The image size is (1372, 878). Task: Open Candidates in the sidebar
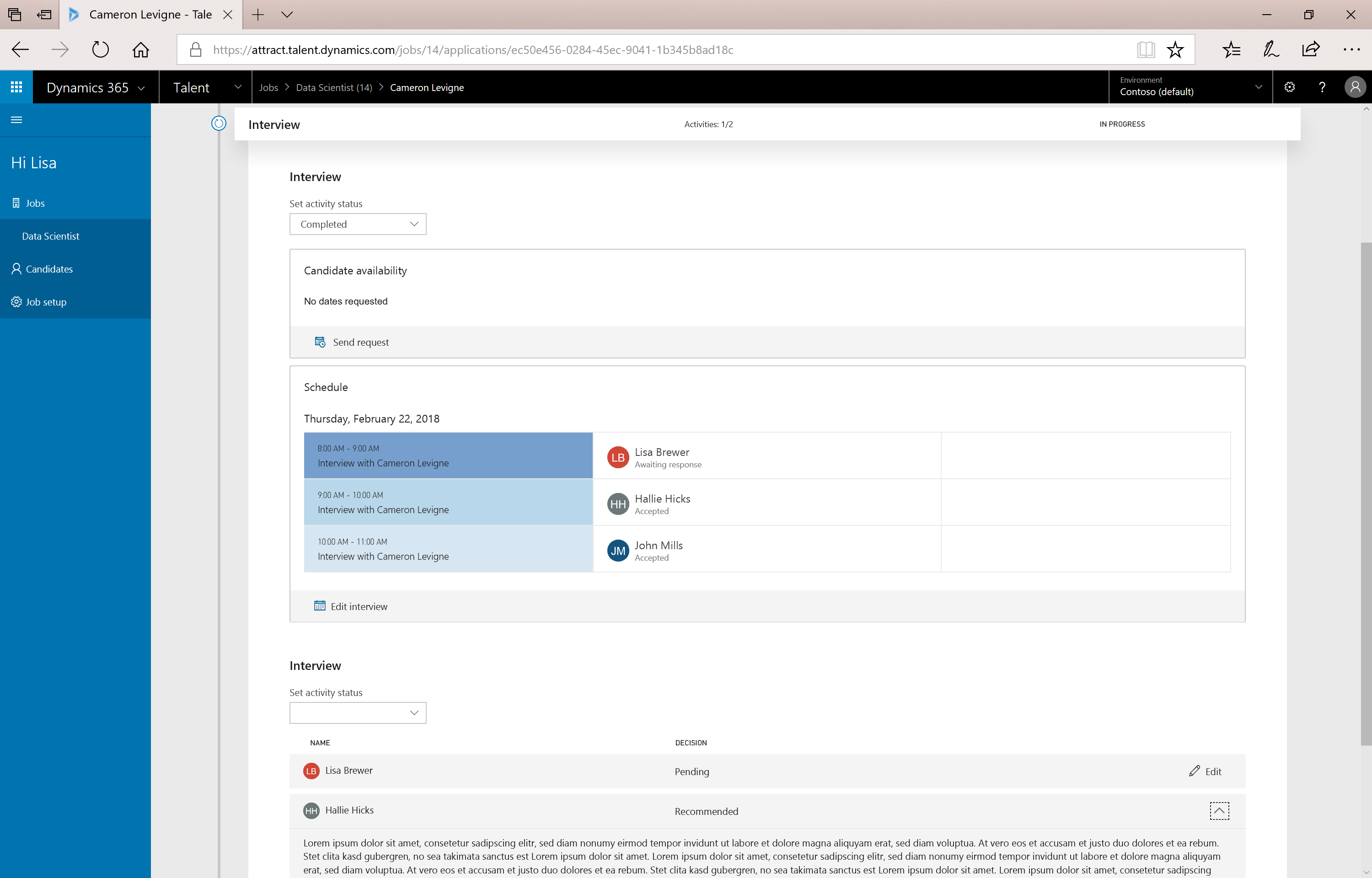click(x=49, y=269)
